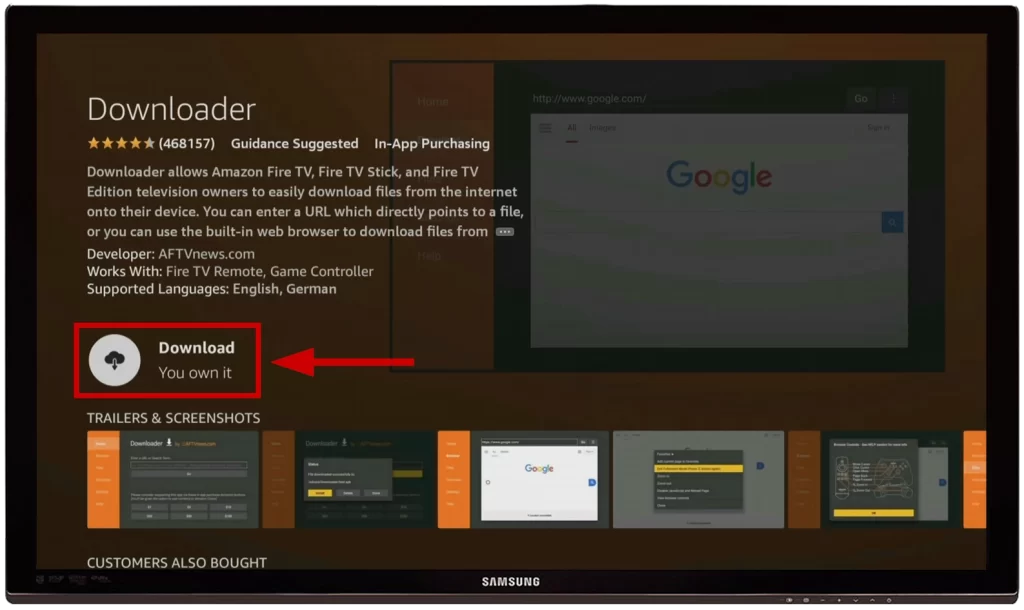Select the rating count (468157)
1024x610 pixels.
pyautogui.click(x=187, y=144)
